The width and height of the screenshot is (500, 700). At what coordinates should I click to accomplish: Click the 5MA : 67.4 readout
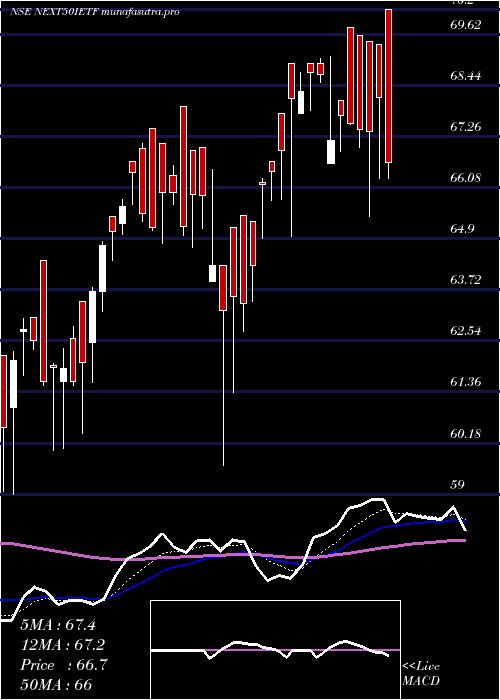point(58,625)
